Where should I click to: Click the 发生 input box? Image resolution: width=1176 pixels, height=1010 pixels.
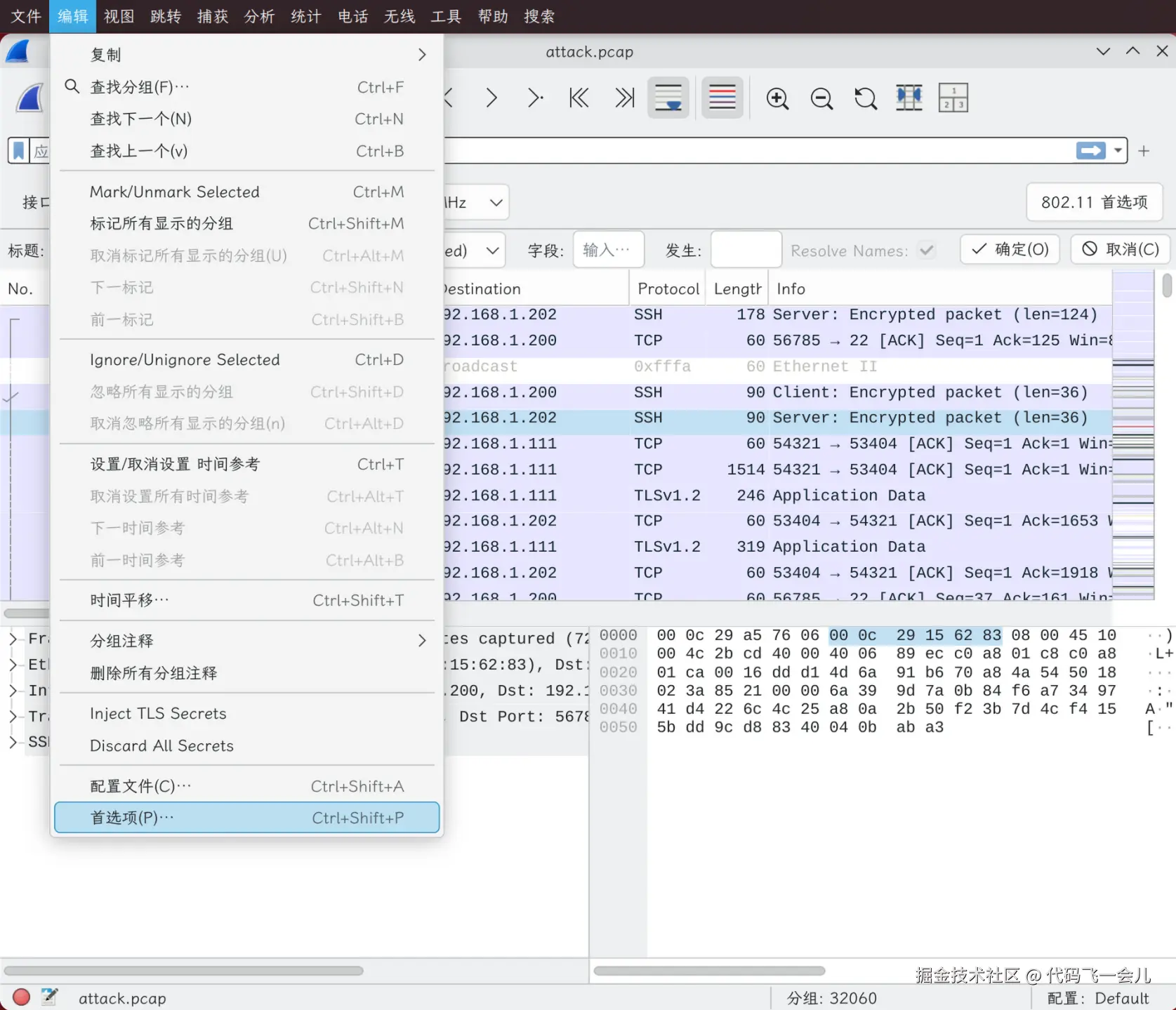click(746, 250)
